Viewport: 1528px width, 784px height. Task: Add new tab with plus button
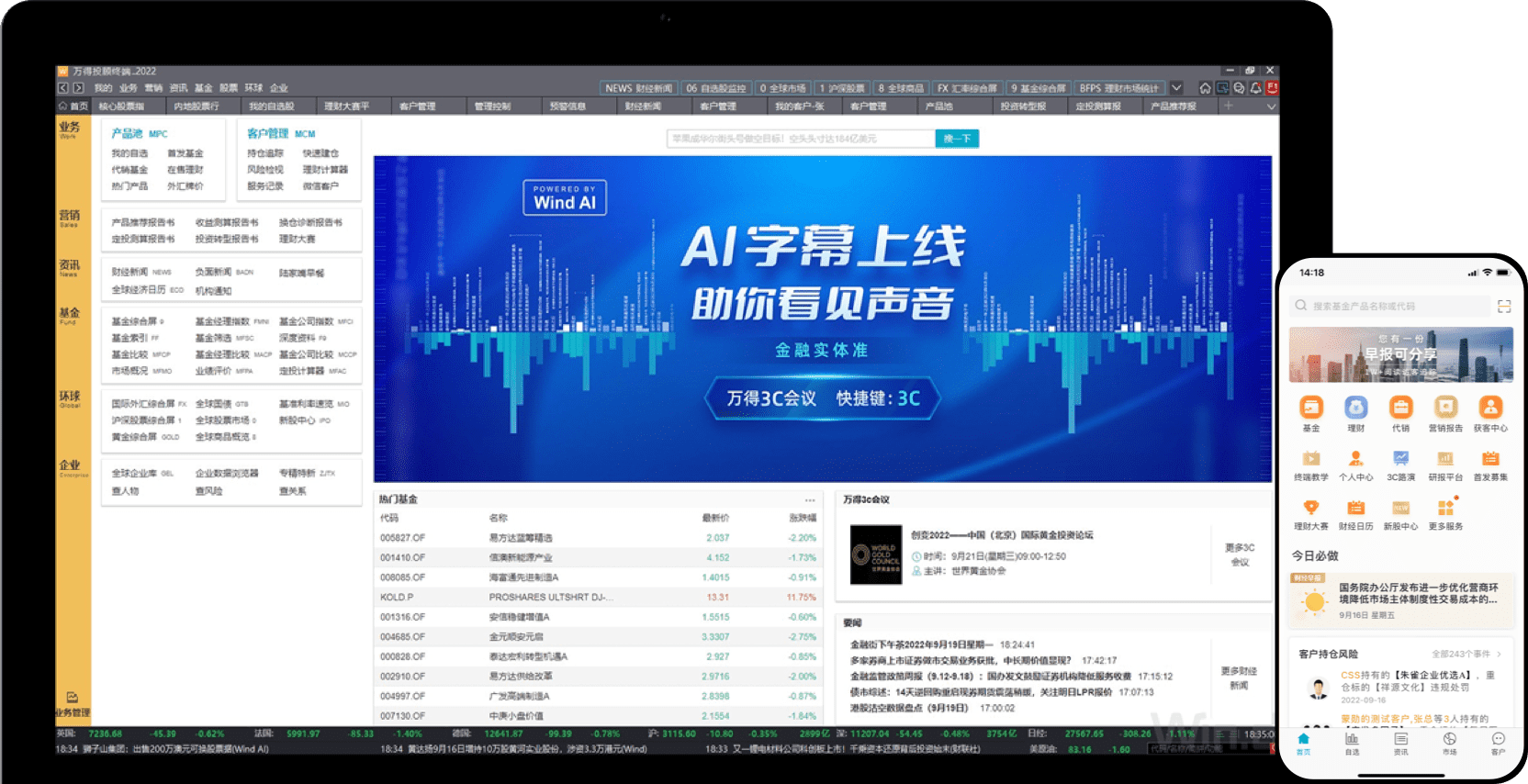[1228, 106]
